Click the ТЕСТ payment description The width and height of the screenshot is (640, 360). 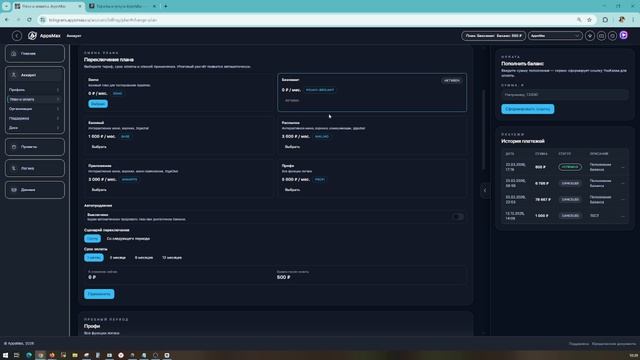[x=594, y=216]
